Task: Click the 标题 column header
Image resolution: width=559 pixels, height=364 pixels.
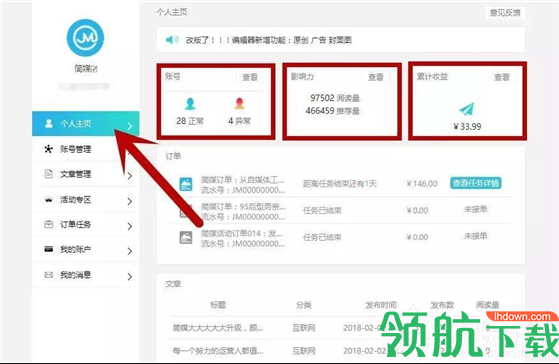Action: pyautogui.click(x=218, y=305)
